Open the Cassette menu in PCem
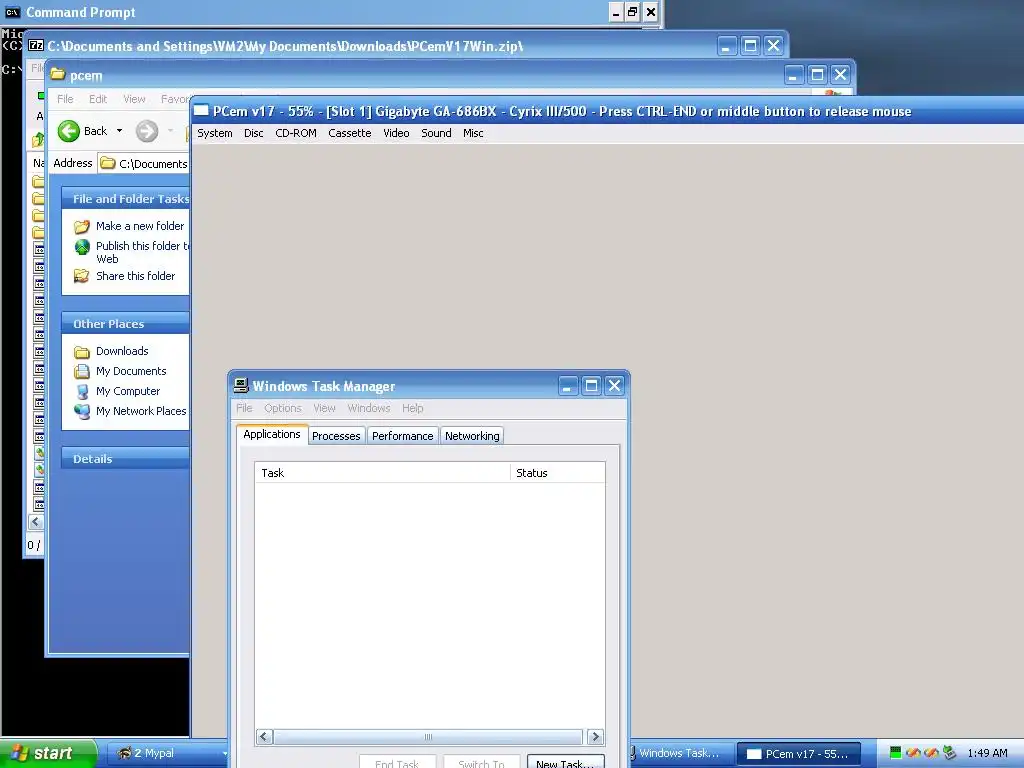This screenshot has width=1024, height=768. pyautogui.click(x=349, y=133)
